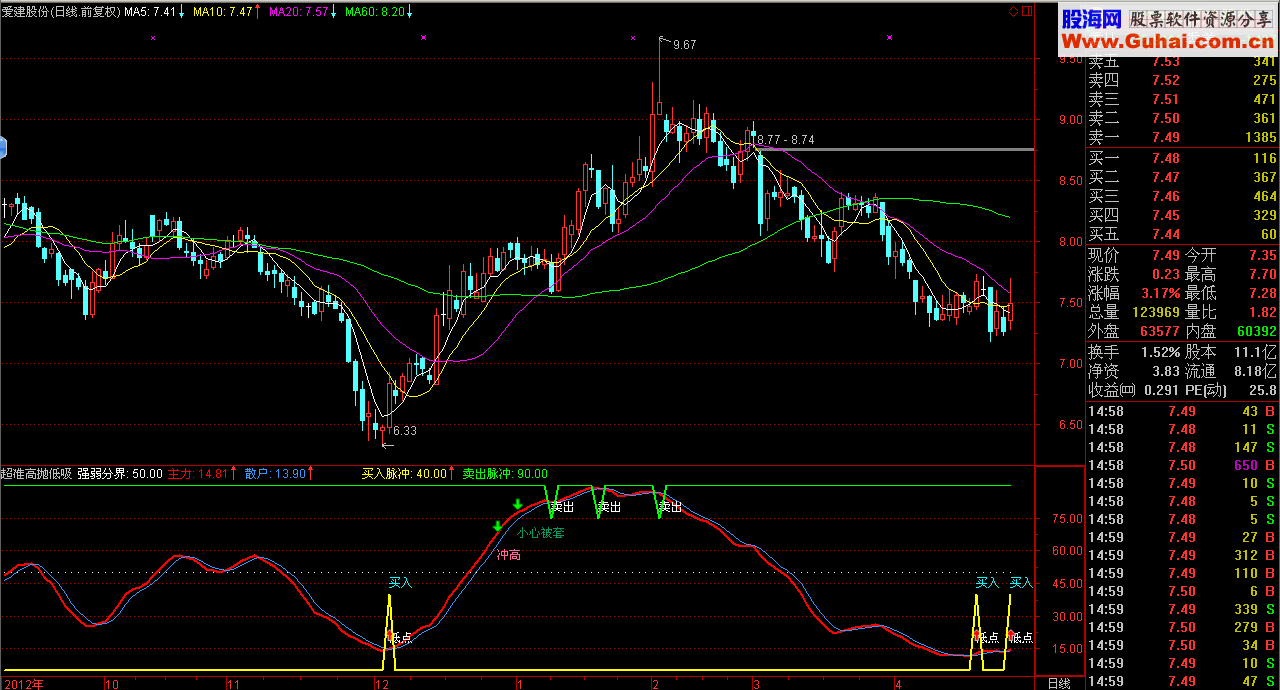Open the blue hexagon widget on the left edge
The width and height of the screenshot is (1280, 690).
(x=3, y=147)
